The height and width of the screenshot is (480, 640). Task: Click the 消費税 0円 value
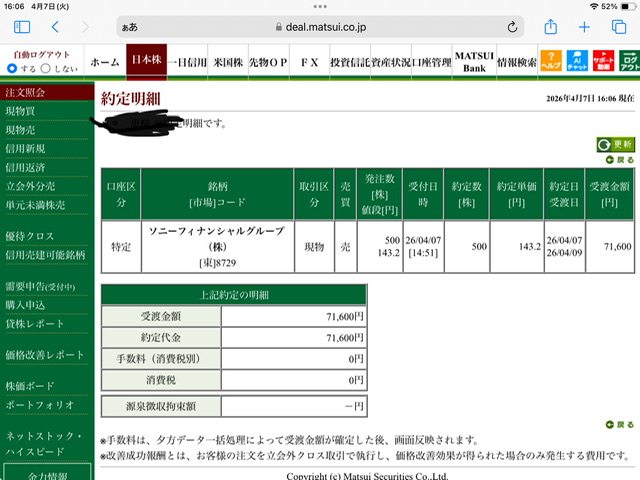tap(356, 380)
